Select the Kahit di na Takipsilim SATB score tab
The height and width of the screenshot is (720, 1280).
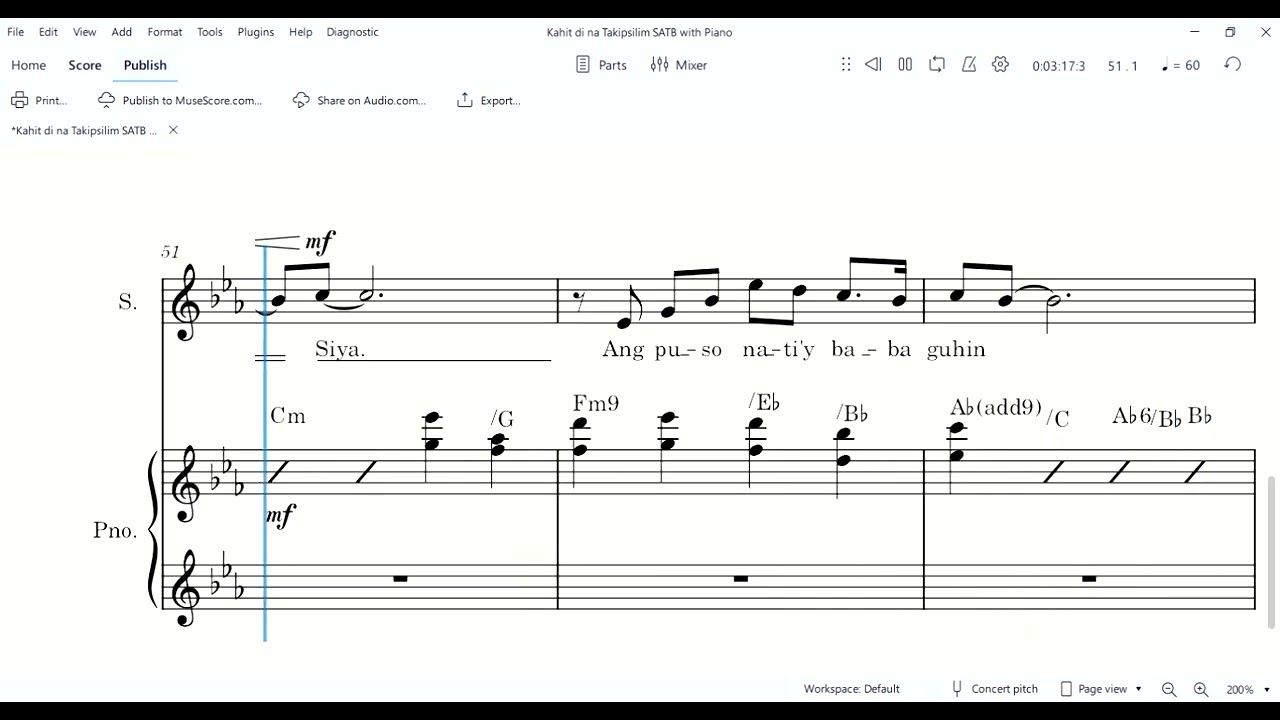(x=84, y=130)
